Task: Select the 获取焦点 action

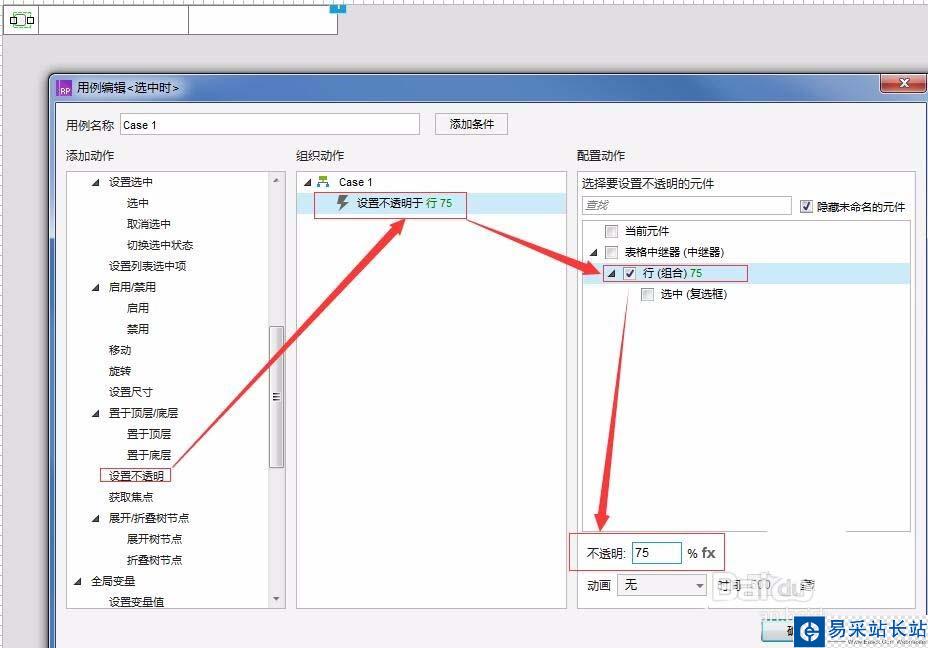Action: coord(131,497)
